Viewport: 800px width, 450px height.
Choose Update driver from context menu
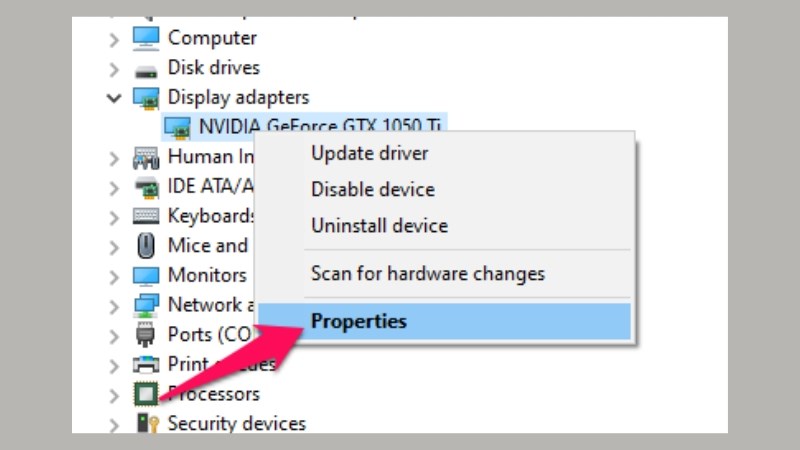click(369, 154)
